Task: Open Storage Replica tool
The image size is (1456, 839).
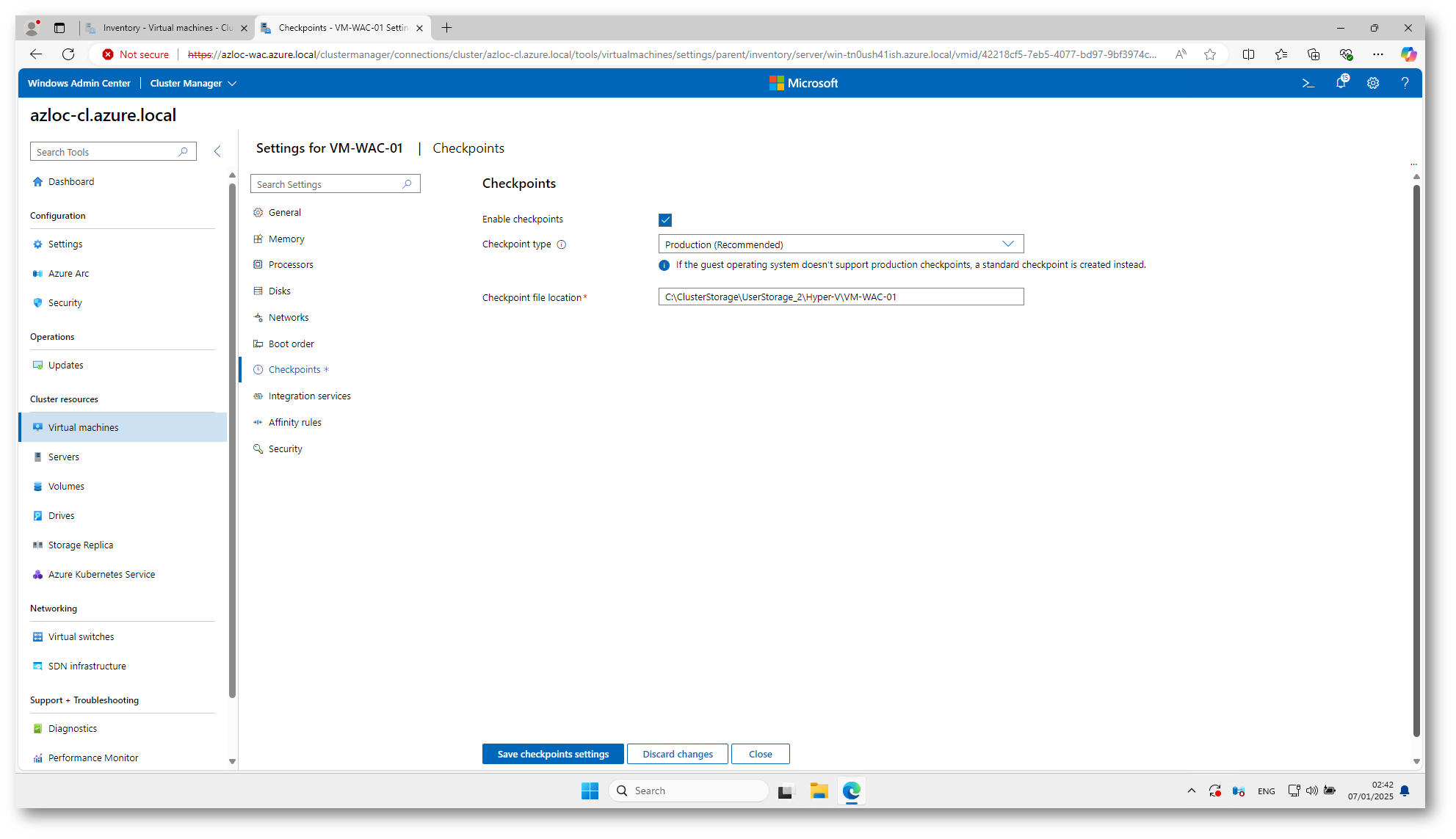Action: click(81, 545)
